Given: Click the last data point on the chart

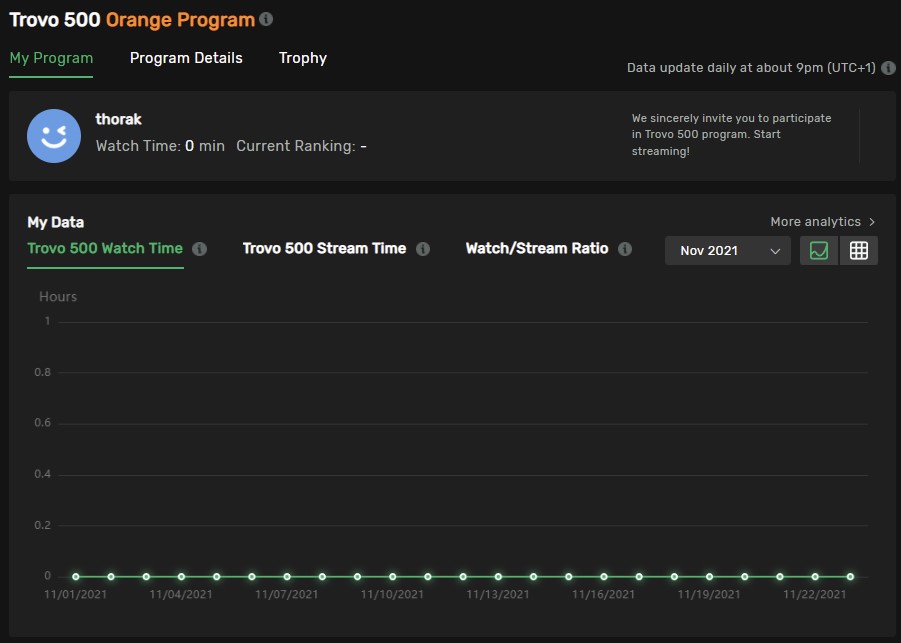Looking at the screenshot, I should [850, 576].
